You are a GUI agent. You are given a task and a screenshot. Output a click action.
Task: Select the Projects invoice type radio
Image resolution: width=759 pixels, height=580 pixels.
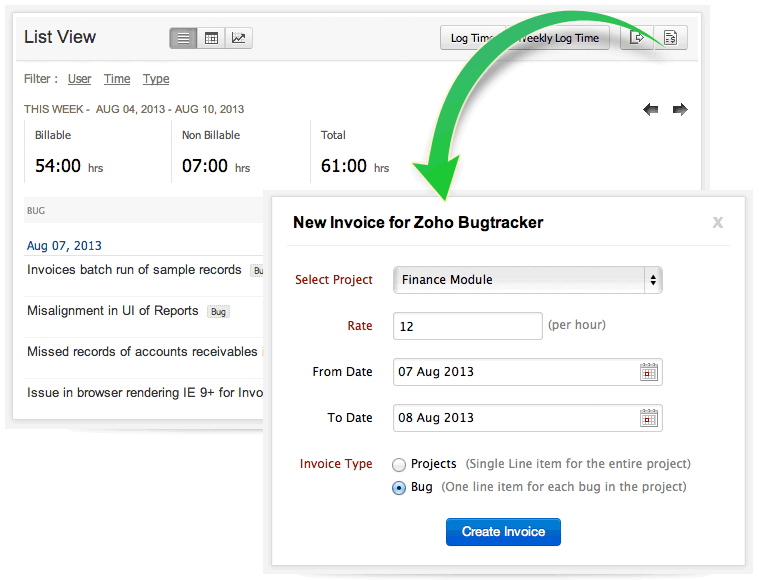[x=399, y=465]
